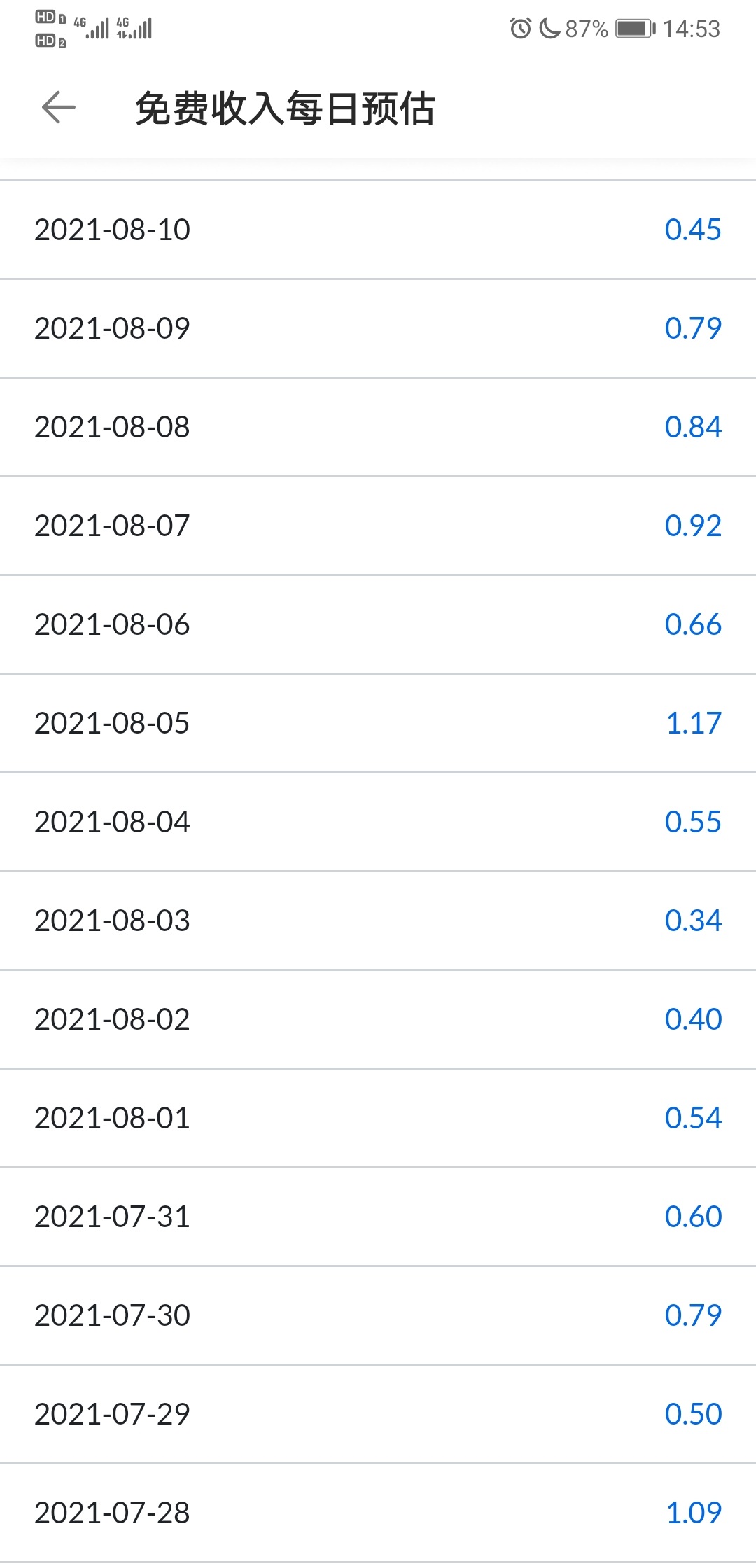
Task: Open the 2021-07-31 income entry
Action: tap(112, 1217)
